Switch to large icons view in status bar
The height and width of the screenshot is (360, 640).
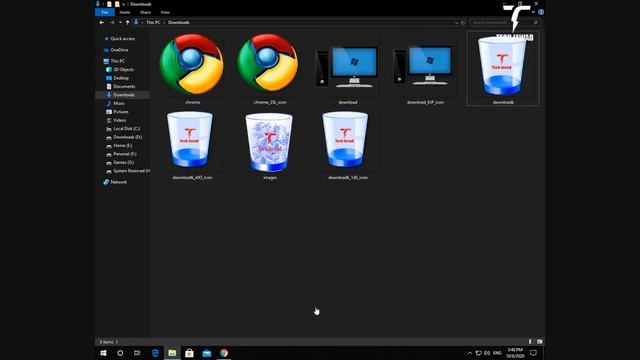click(x=540, y=342)
